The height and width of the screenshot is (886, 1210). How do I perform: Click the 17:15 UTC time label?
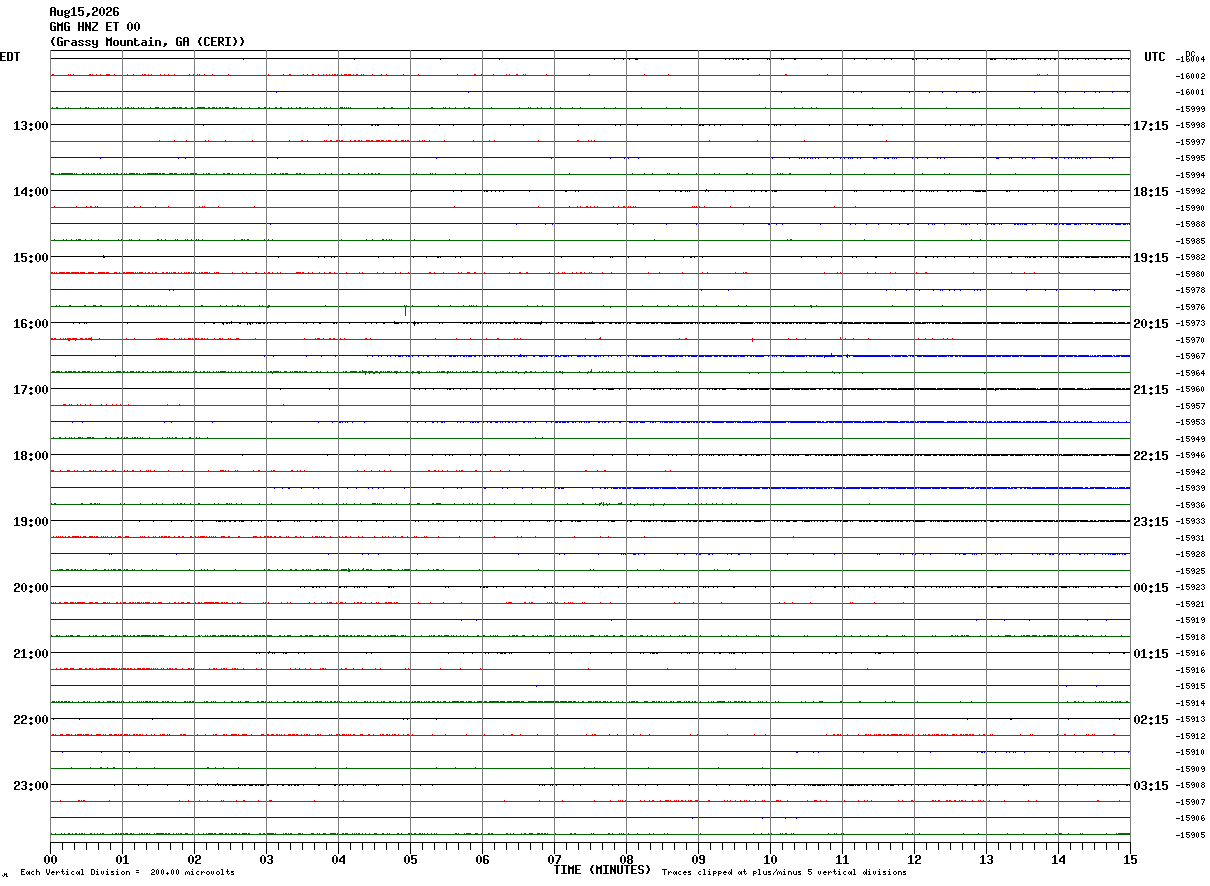coord(1150,126)
